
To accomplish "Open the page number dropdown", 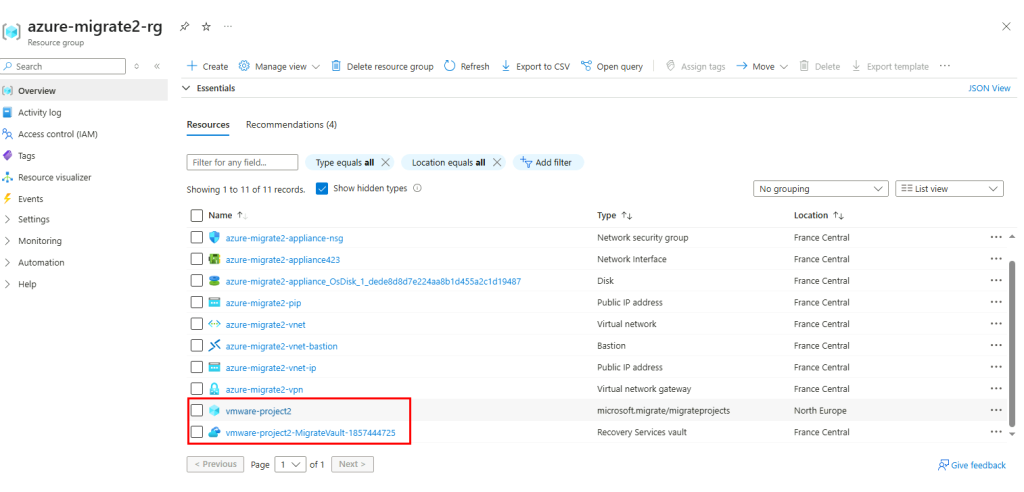I will point(290,465).
